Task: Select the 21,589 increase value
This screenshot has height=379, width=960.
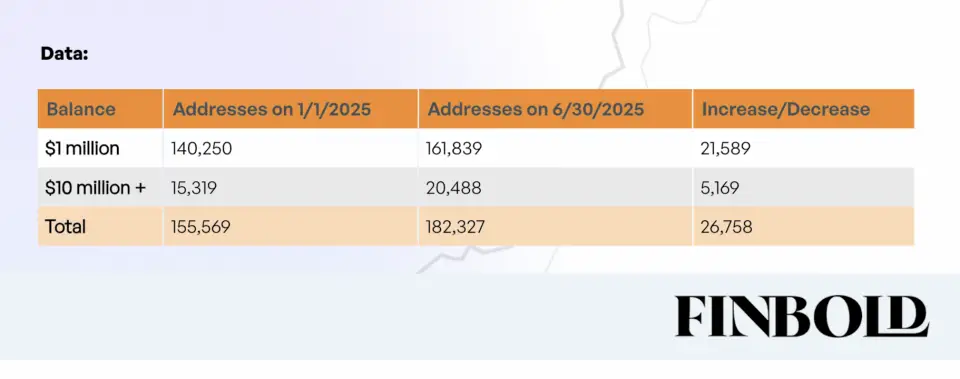Action: click(726, 148)
